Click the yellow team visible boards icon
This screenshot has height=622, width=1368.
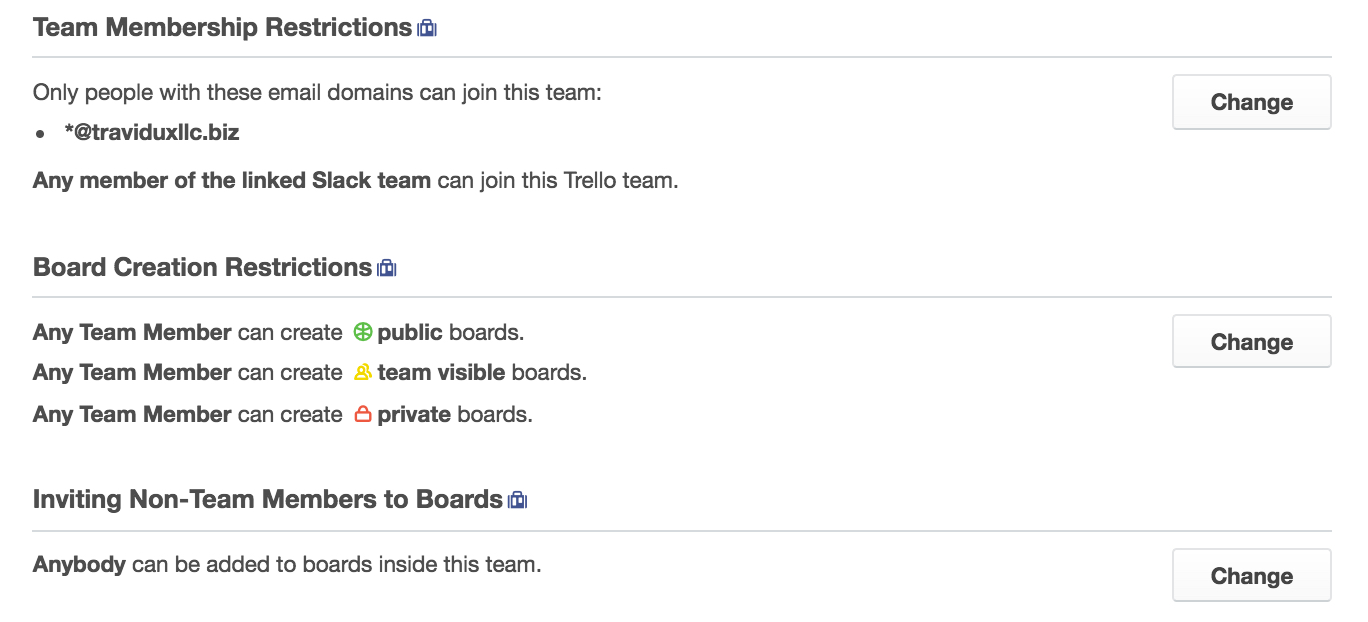tap(363, 373)
